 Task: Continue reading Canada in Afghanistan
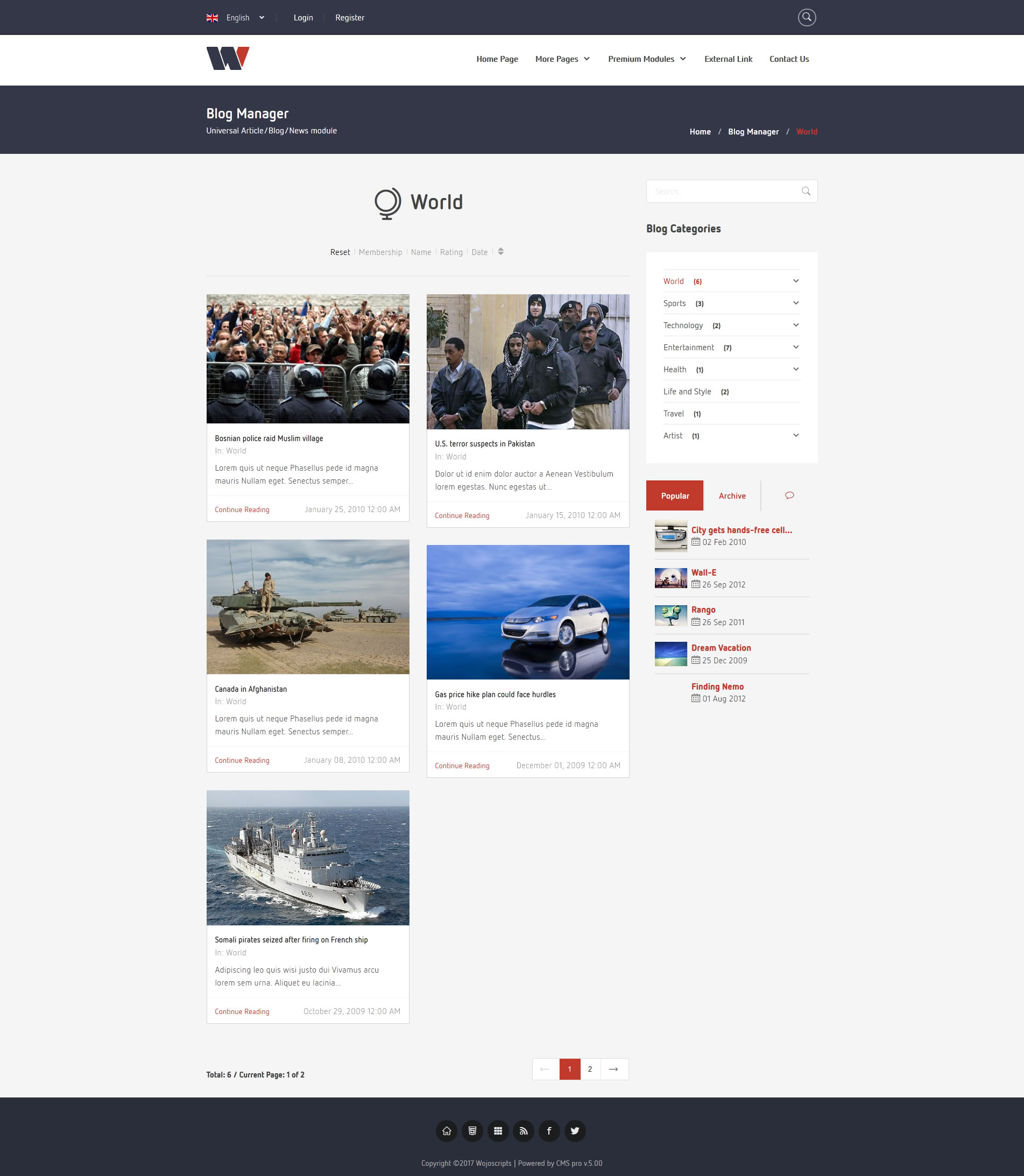click(x=242, y=760)
